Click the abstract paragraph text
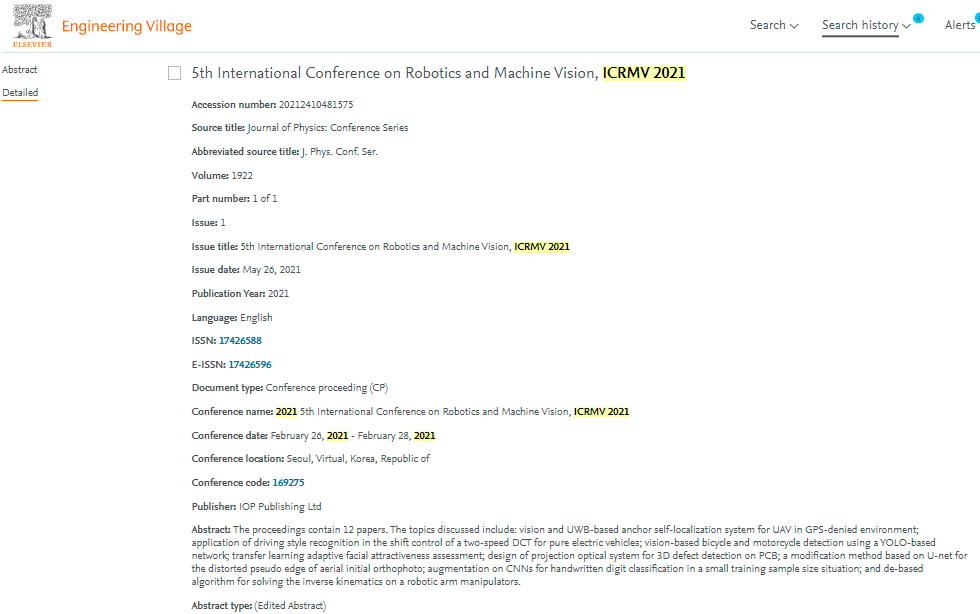This screenshot has width=980, height=614. pos(579,556)
